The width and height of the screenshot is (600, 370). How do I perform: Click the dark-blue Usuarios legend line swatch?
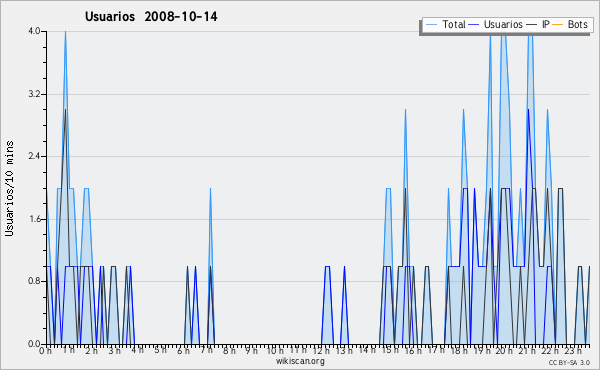click(x=474, y=25)
